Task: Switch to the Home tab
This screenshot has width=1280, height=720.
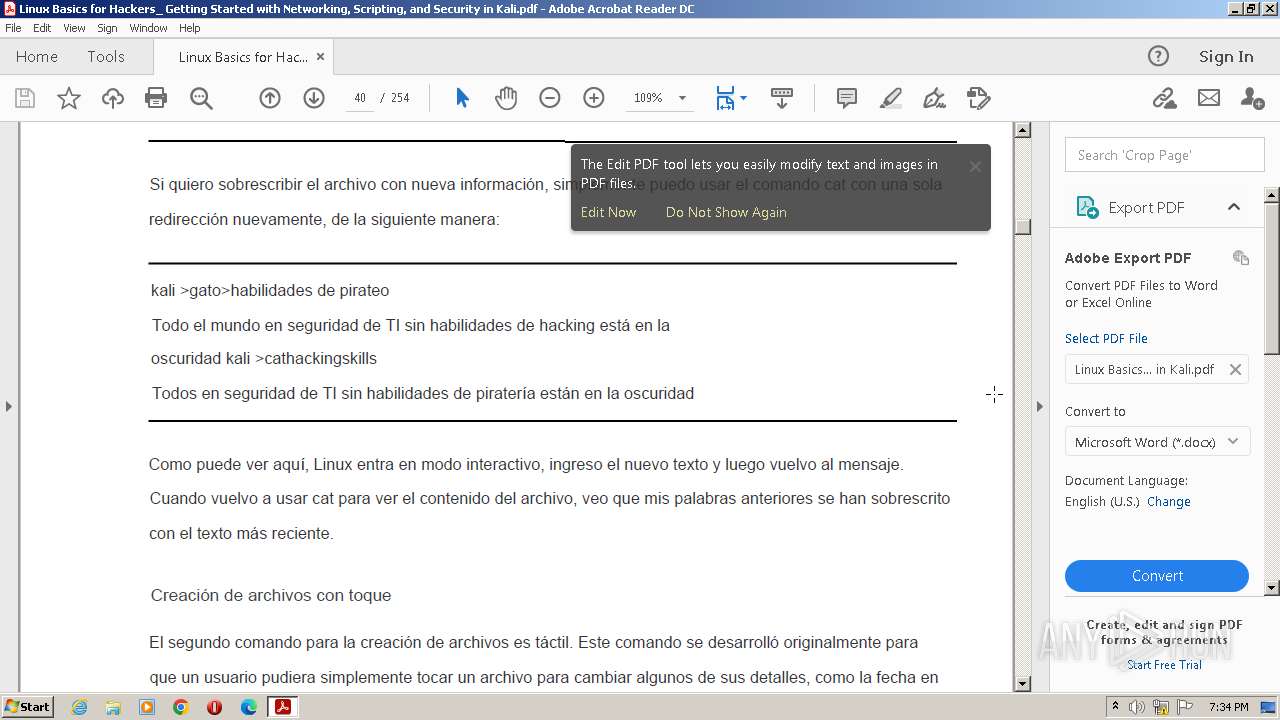Action: (37, 57)
